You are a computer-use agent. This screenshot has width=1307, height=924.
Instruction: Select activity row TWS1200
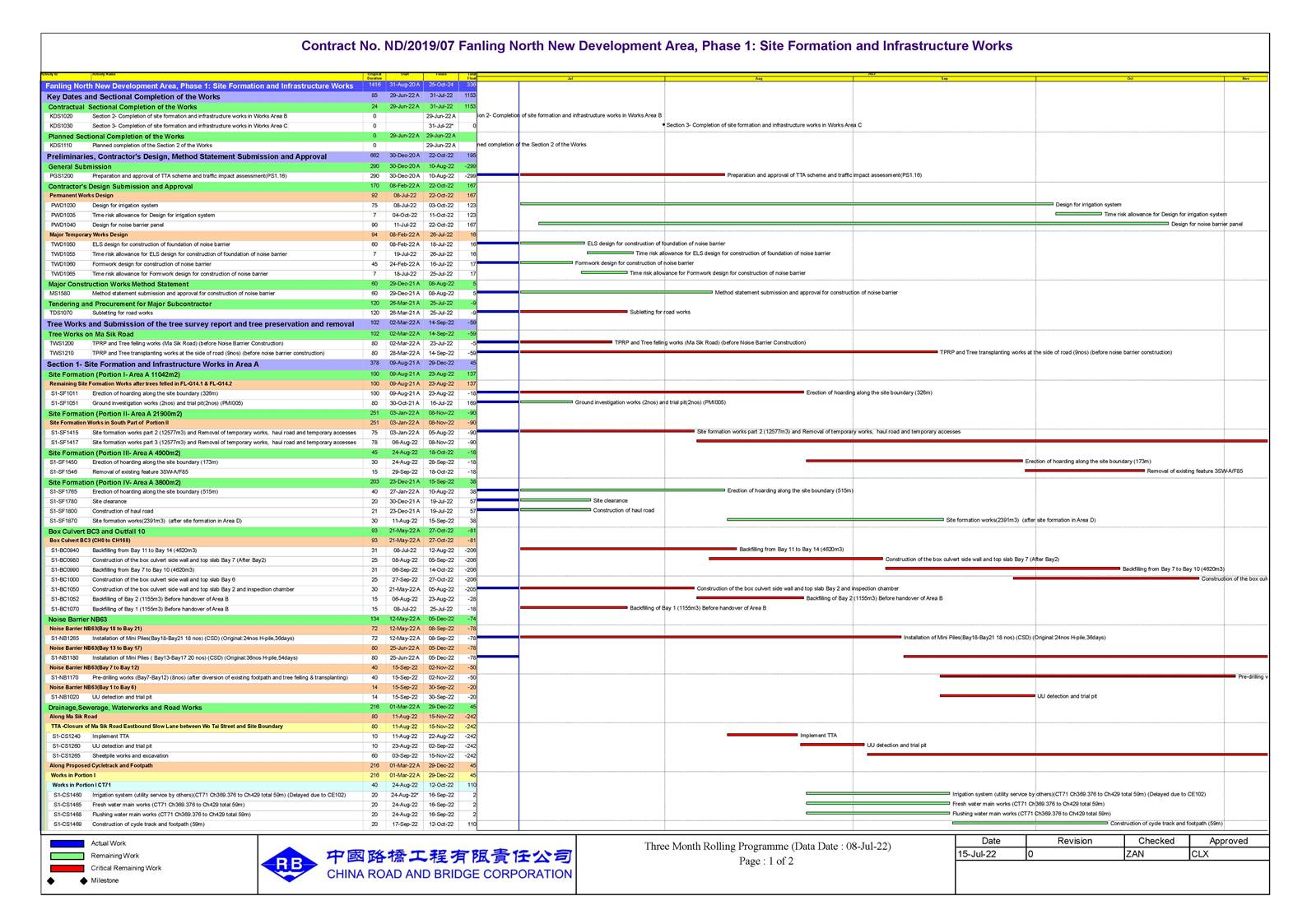pyautogui.click(x=259, y=343)
